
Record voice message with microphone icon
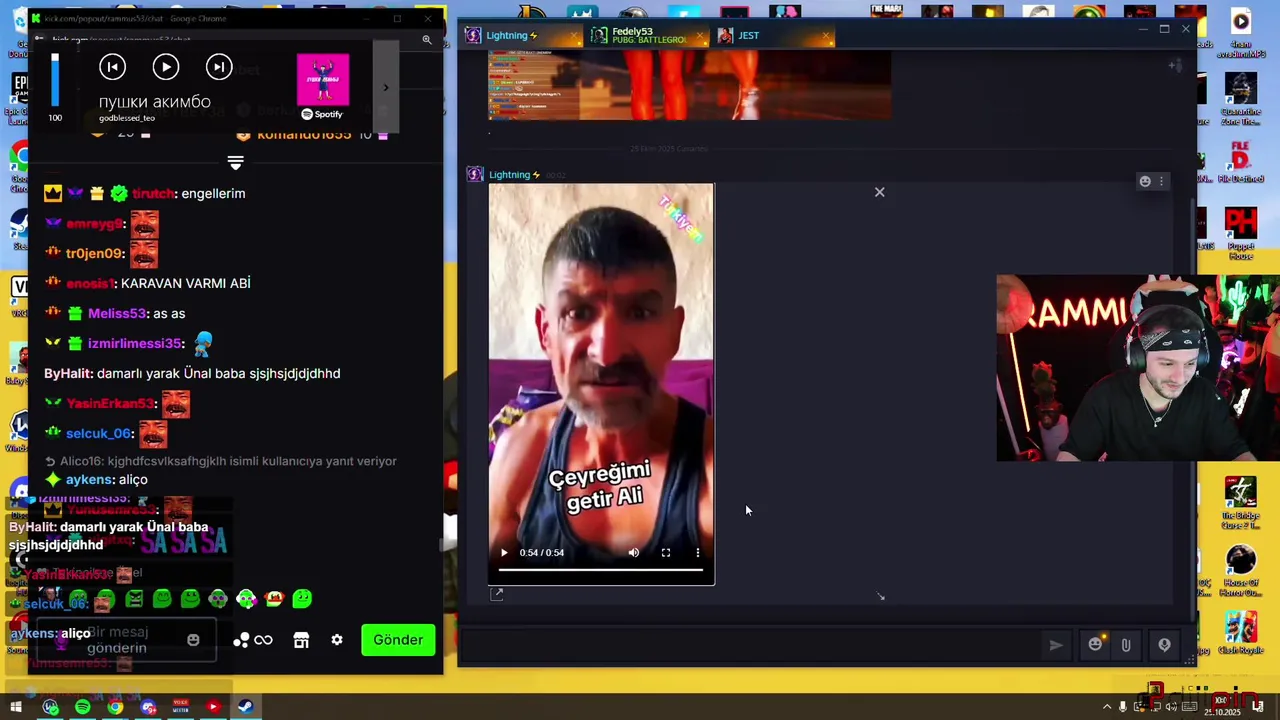(1164, 645)
